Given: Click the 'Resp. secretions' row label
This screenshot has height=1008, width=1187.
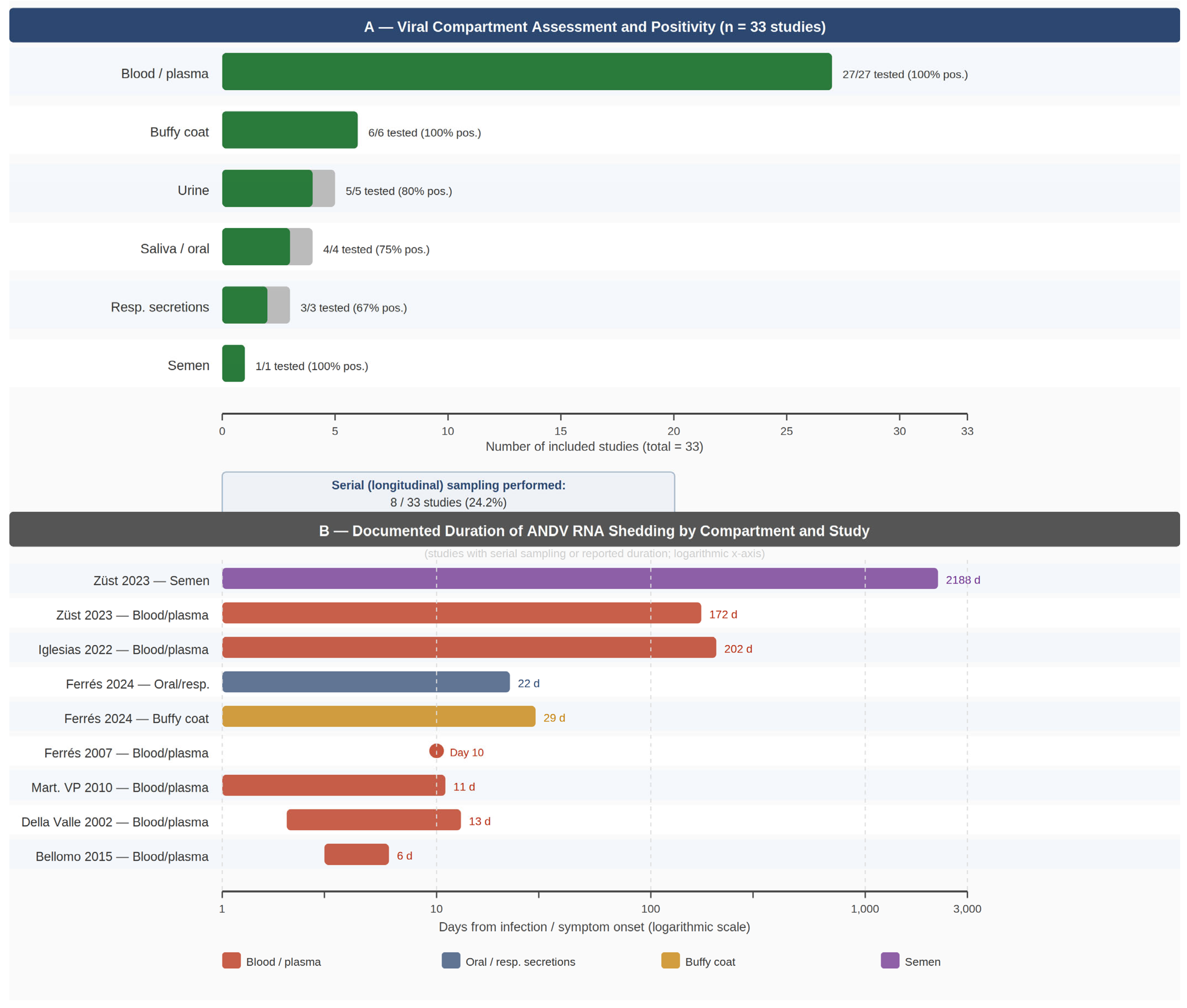Looking at the screenshot, I should pyautogui.click(x=159, y=307).
